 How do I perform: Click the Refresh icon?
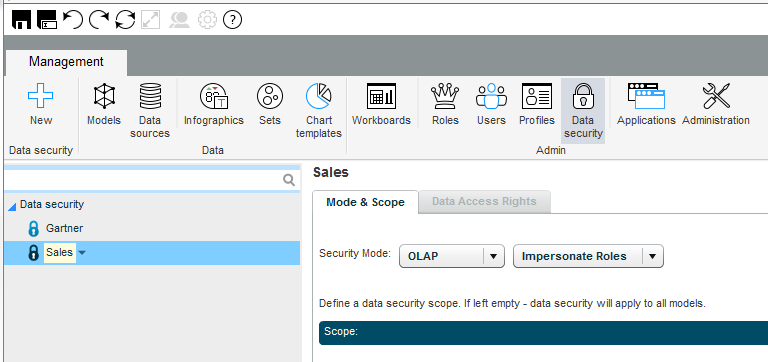click(x=125, y=20)
